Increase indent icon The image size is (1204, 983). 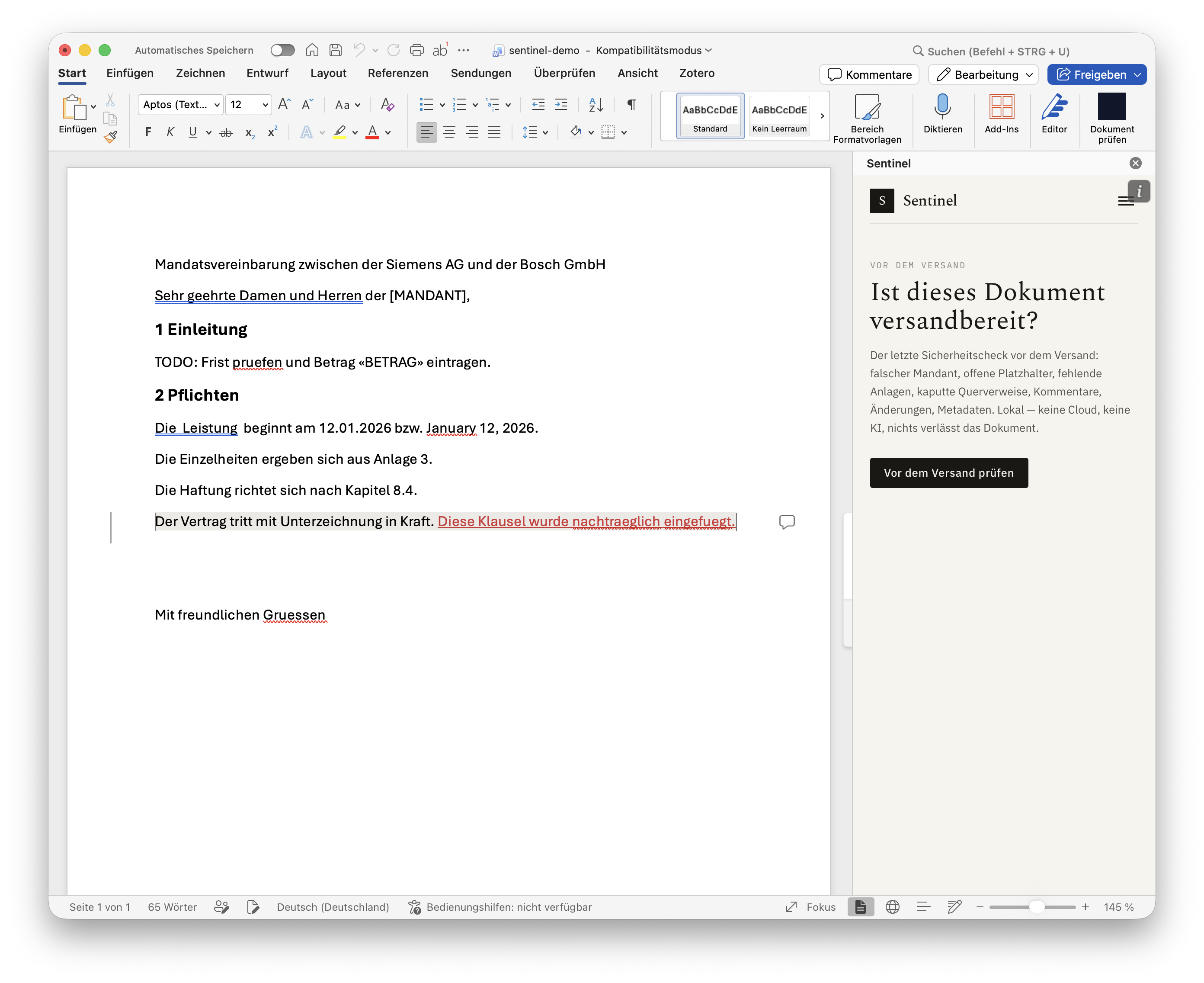561,104
